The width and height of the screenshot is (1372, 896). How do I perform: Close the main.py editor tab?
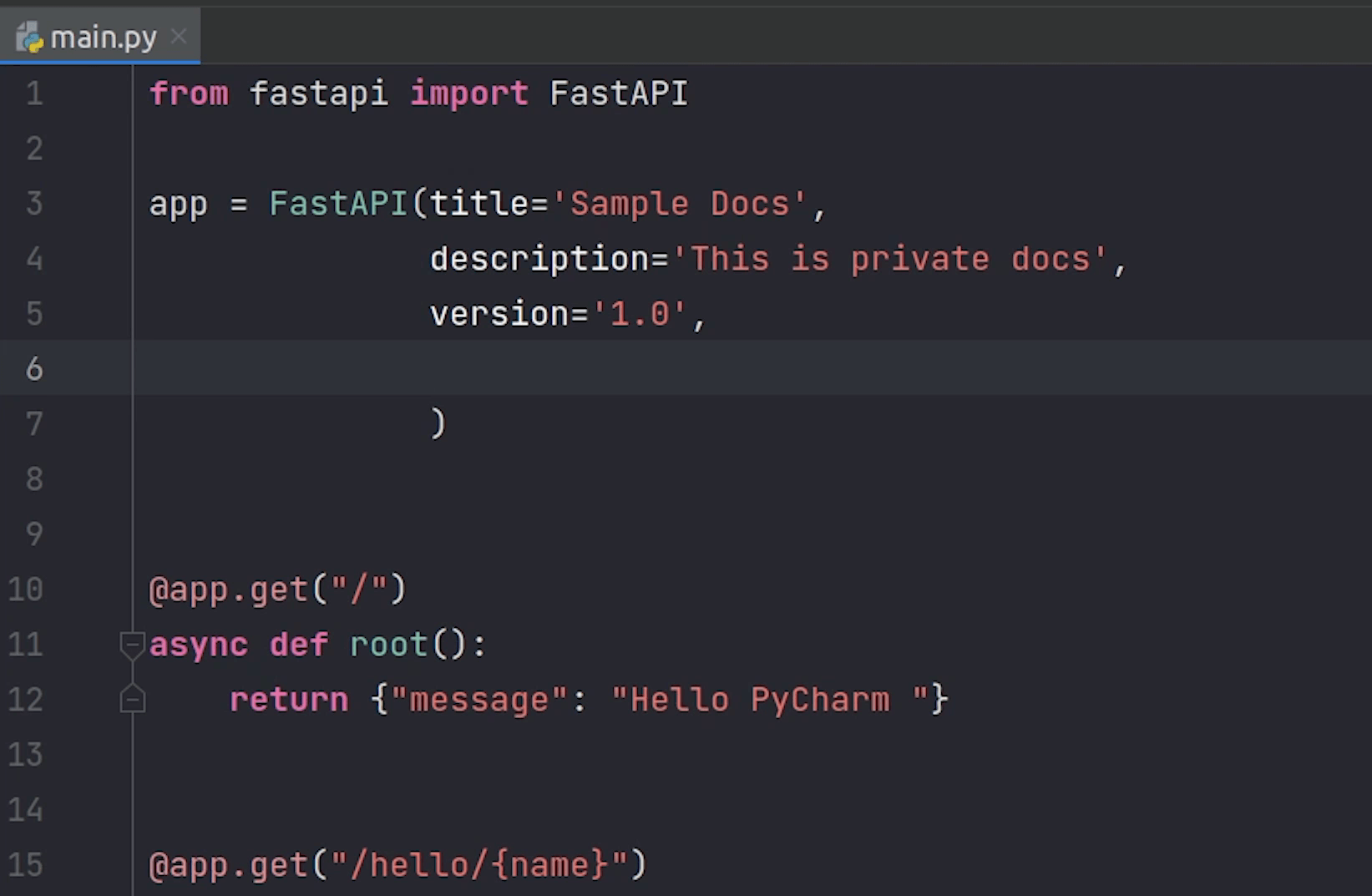[x=178, y=37]
